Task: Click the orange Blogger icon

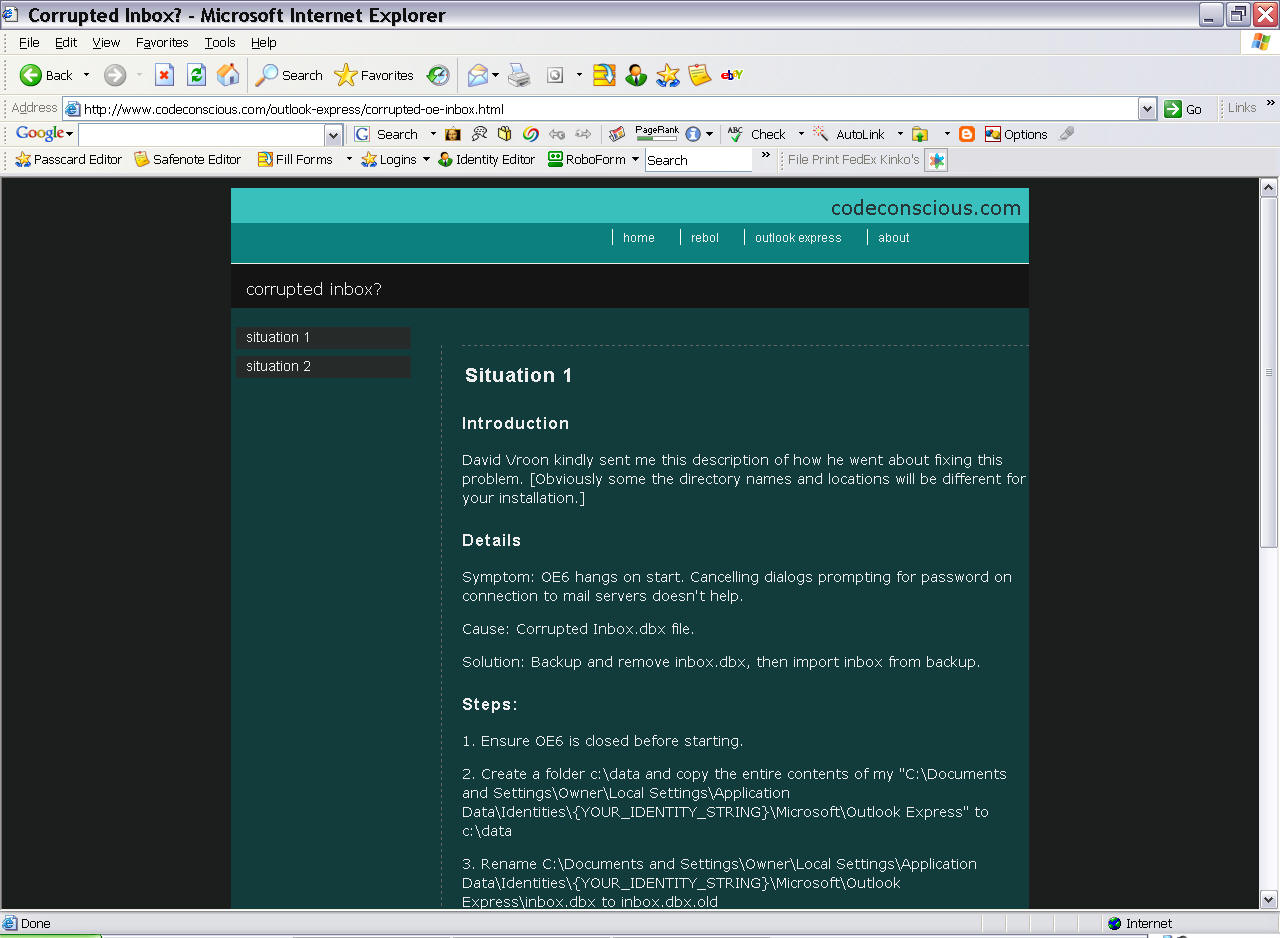Action: [967, 134]
